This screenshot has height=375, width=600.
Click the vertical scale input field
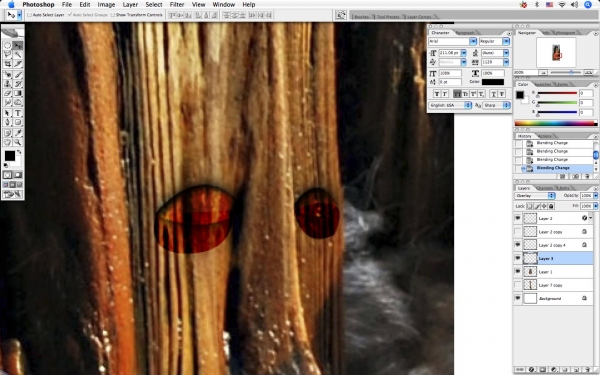click(450, 73)
